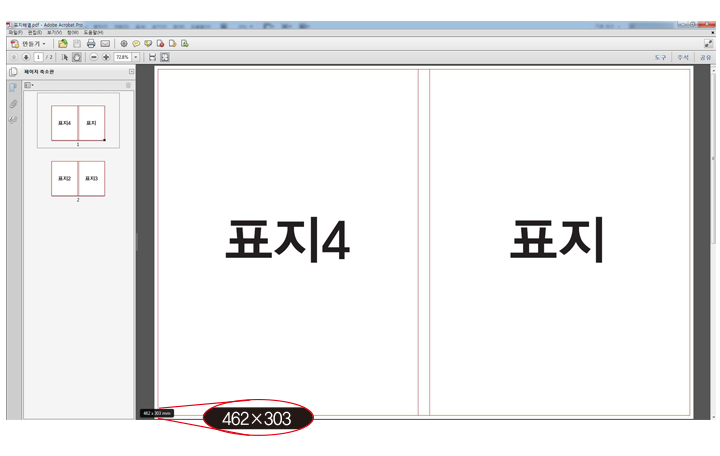Image resolution: width=720 pixels, height=456 pixels.
Task: Click the Open file folder icon
Action: pos(63,44)
